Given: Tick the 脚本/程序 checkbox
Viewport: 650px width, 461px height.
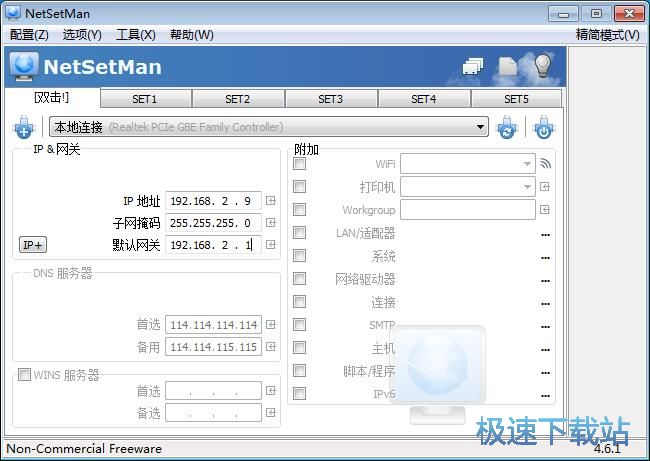Looking at the screenshot, I should coord(299,370).
